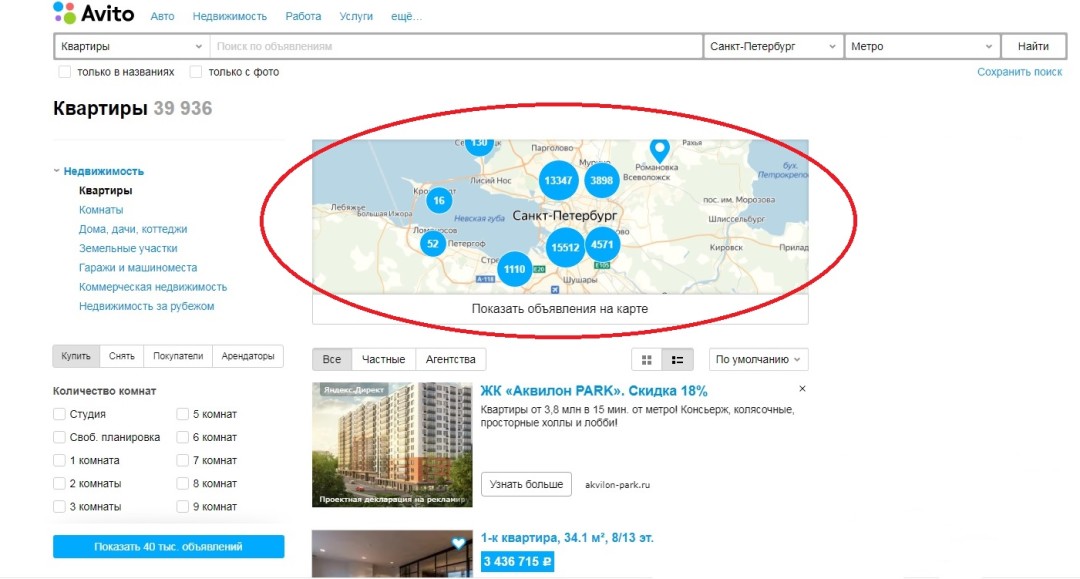Click the 15512 map cluster marker
The image size is (1080, 579).
(x=565, y=247)
